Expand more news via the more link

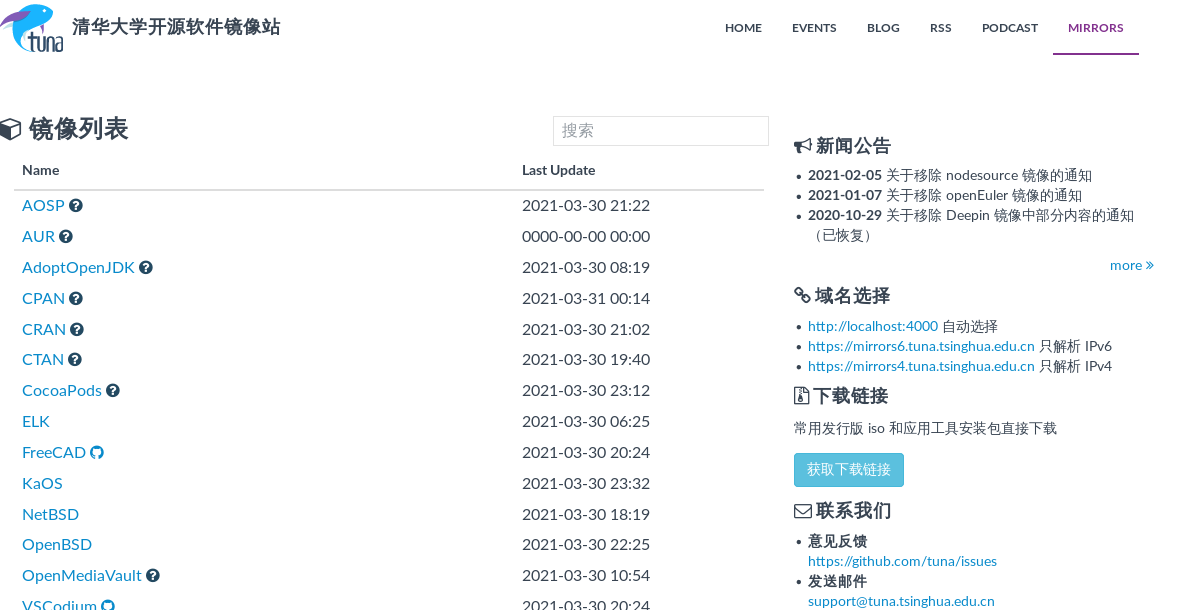pyautogui.click(x=1131, y=265)
